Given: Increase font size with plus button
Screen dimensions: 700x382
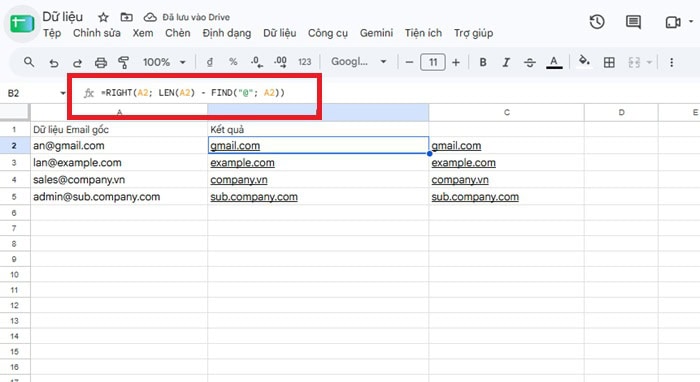Looking at the screenshot, I should [x=456, y=62].
